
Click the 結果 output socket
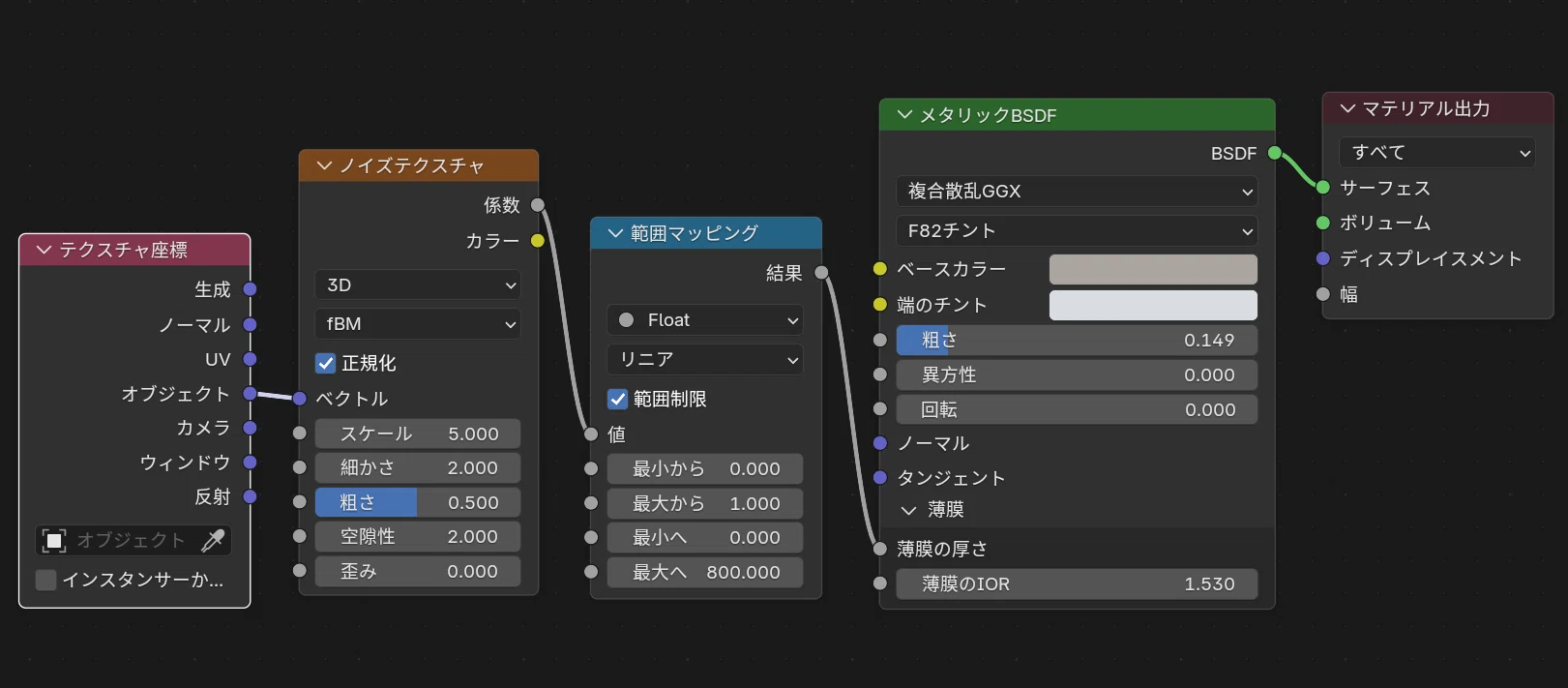point(821,273)
